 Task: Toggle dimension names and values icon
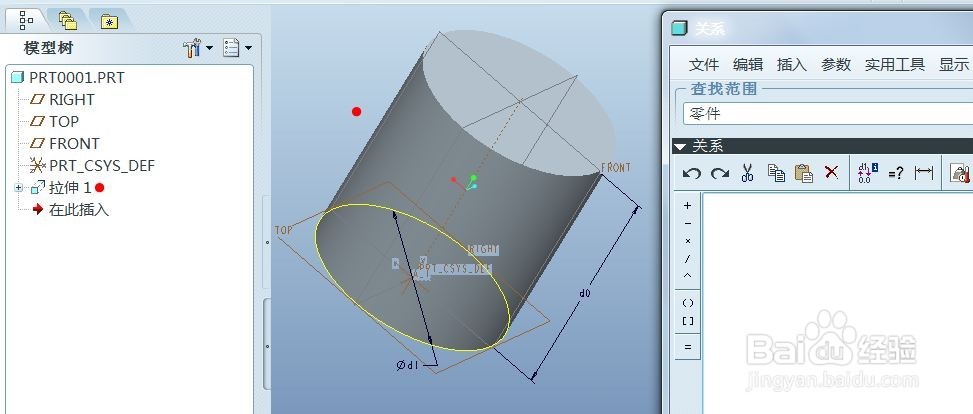tap(868, 173)
